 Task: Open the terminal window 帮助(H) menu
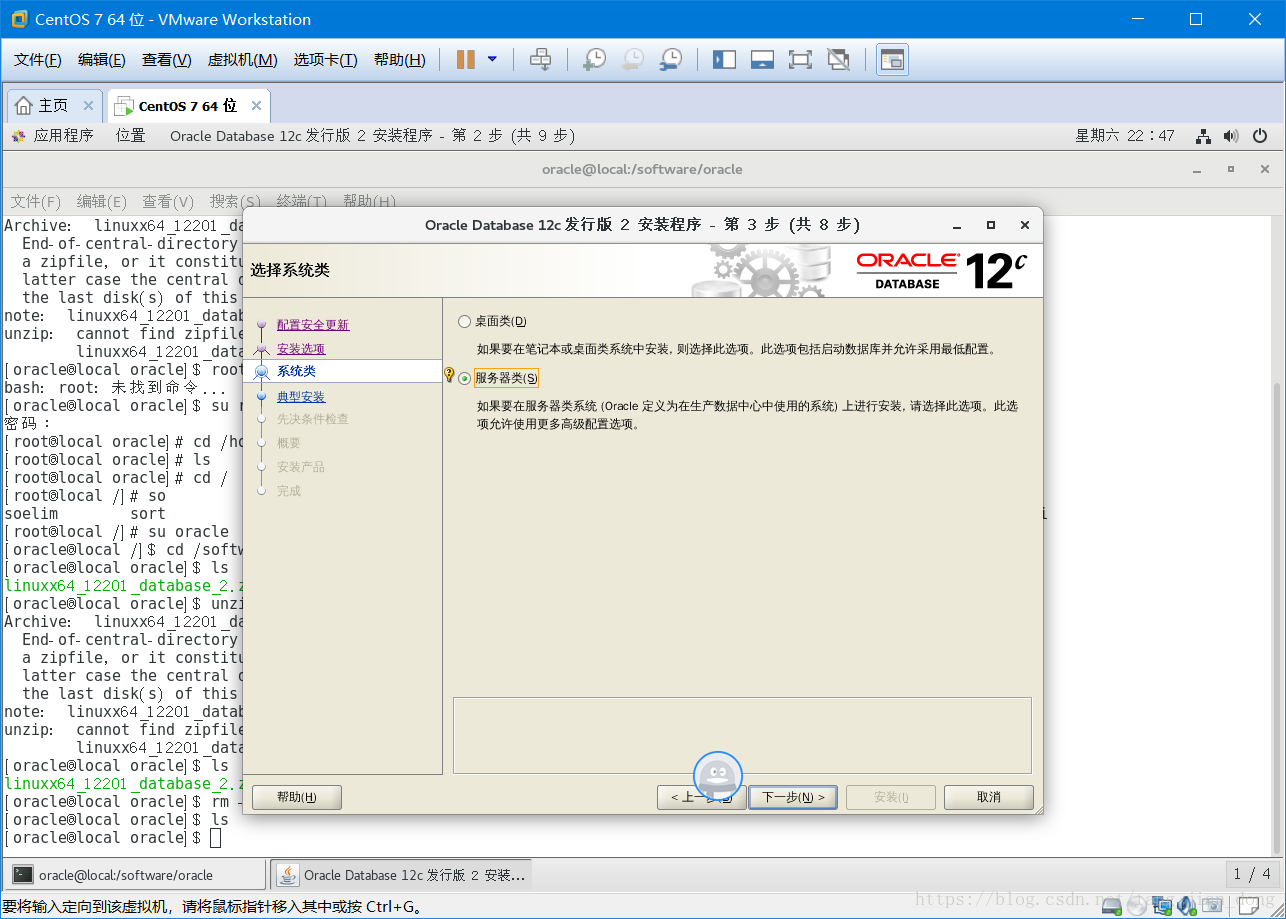[370, 201]
